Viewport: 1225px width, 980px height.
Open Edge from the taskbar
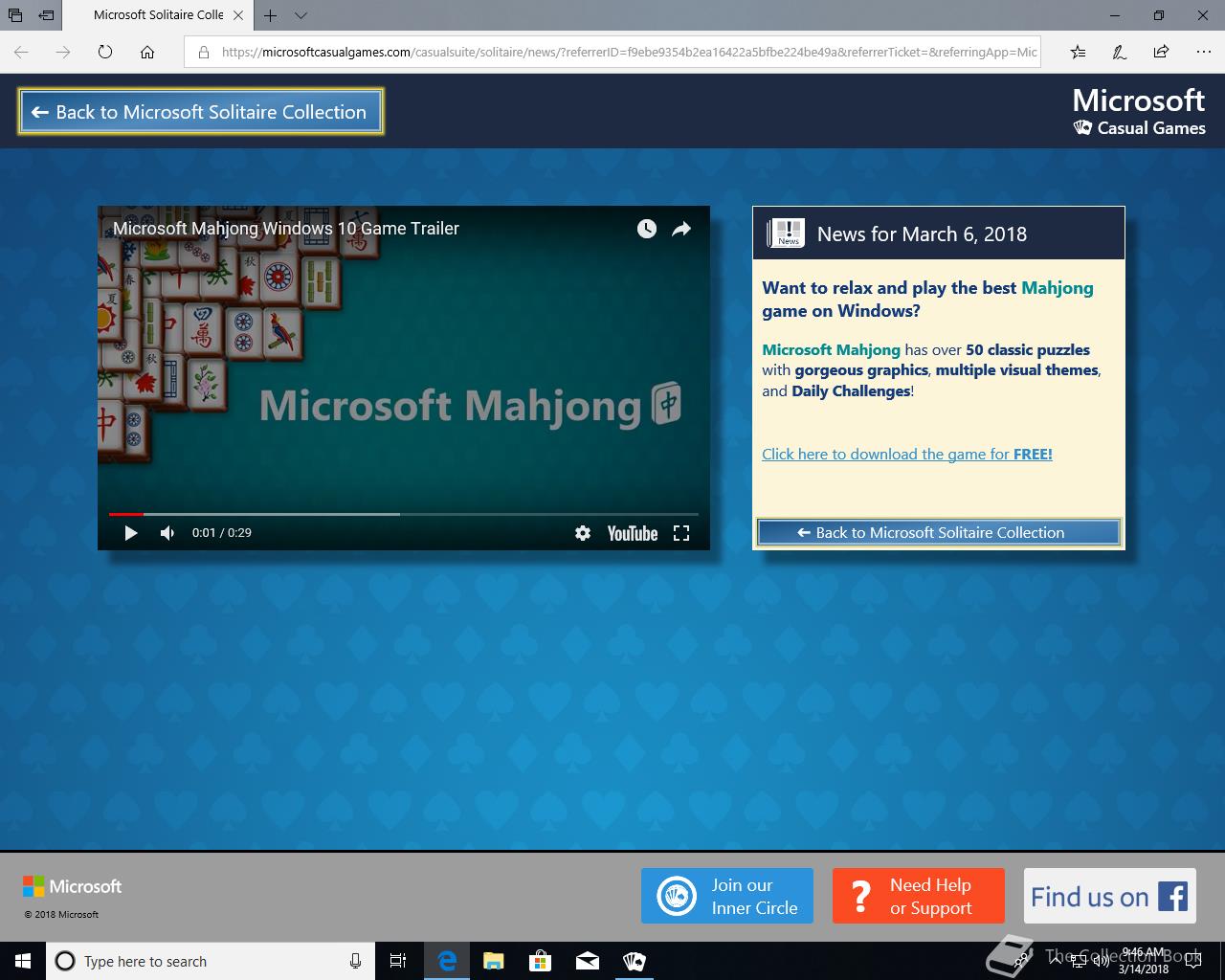tap(446, 961)
